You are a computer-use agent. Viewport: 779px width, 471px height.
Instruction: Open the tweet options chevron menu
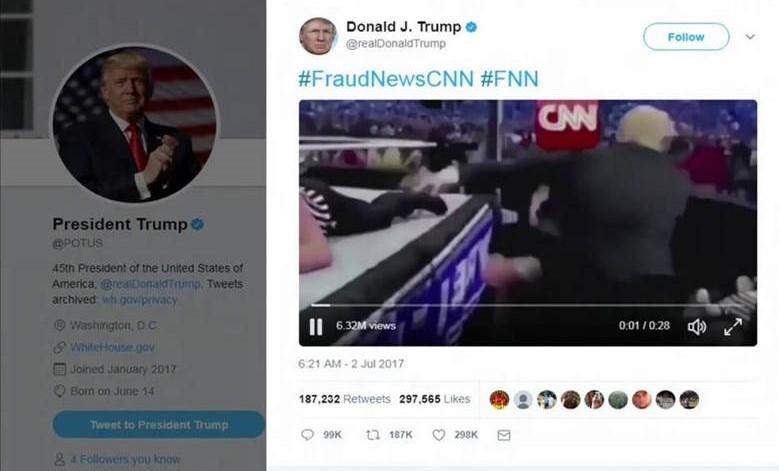pyautogui.click(x=750, y=37)
